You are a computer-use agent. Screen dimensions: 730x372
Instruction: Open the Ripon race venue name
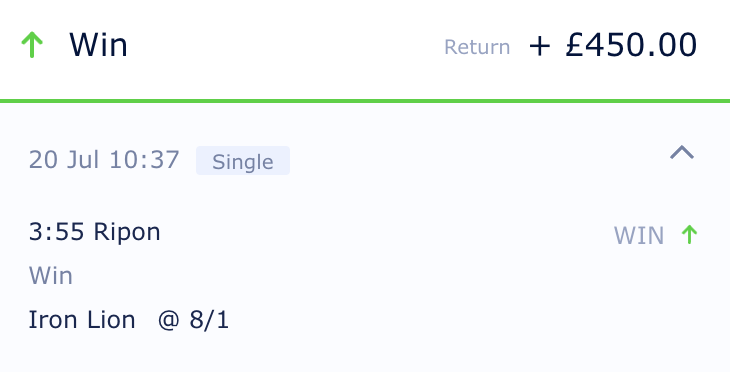(x=127, y=233)
